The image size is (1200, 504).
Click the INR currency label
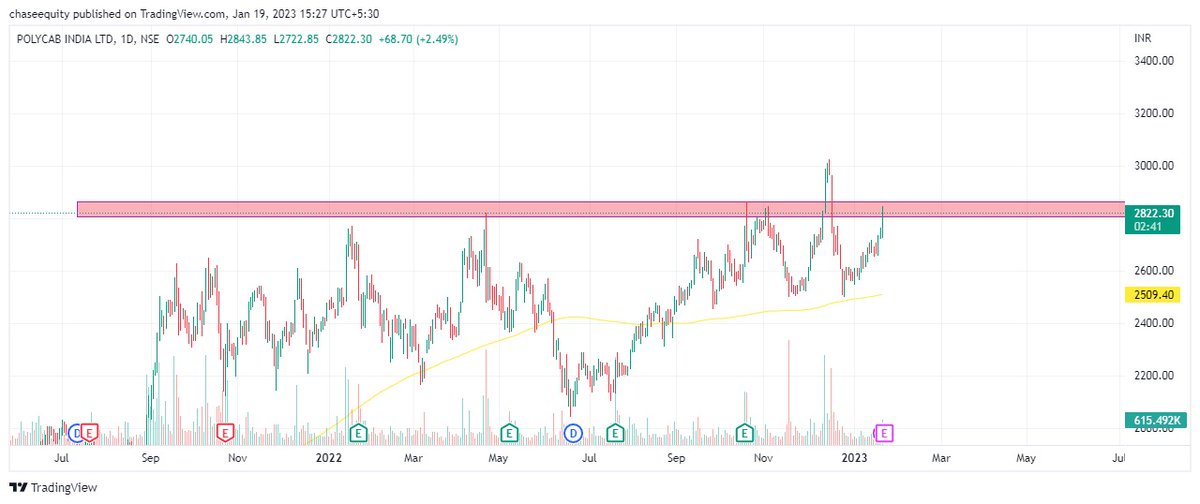[x=1142, y=38]
